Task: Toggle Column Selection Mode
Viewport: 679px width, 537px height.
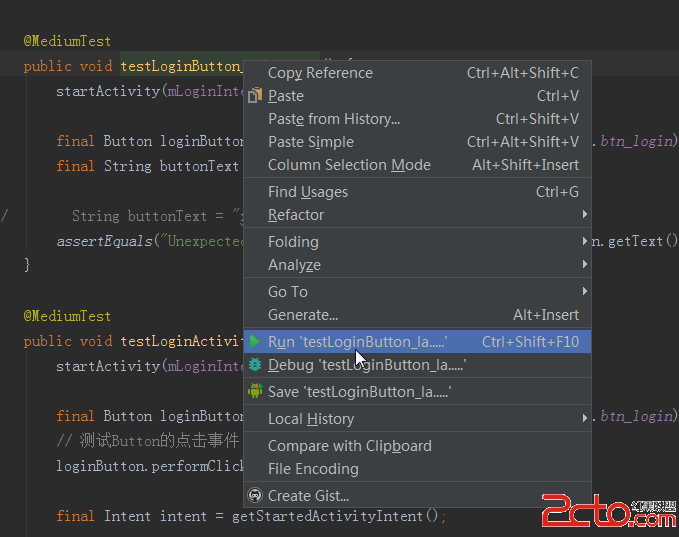Action: pos(349,165)
